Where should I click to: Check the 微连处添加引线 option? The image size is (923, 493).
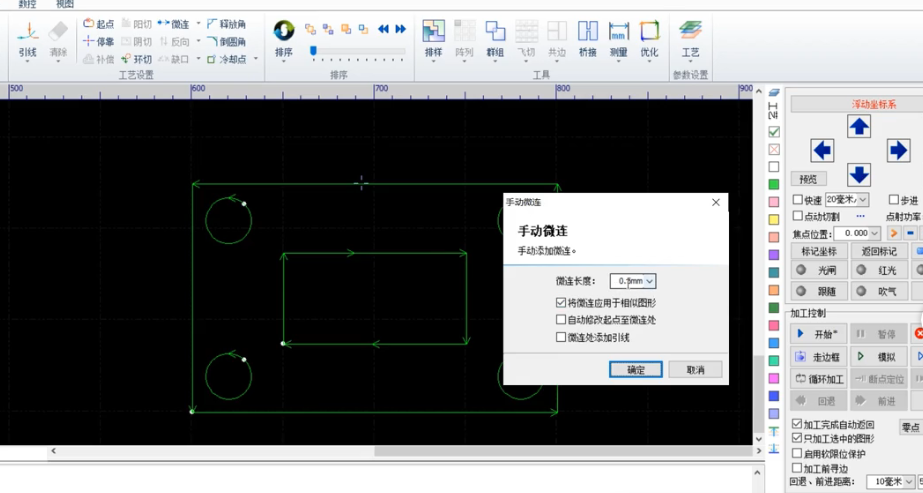(x=561, y=337)
